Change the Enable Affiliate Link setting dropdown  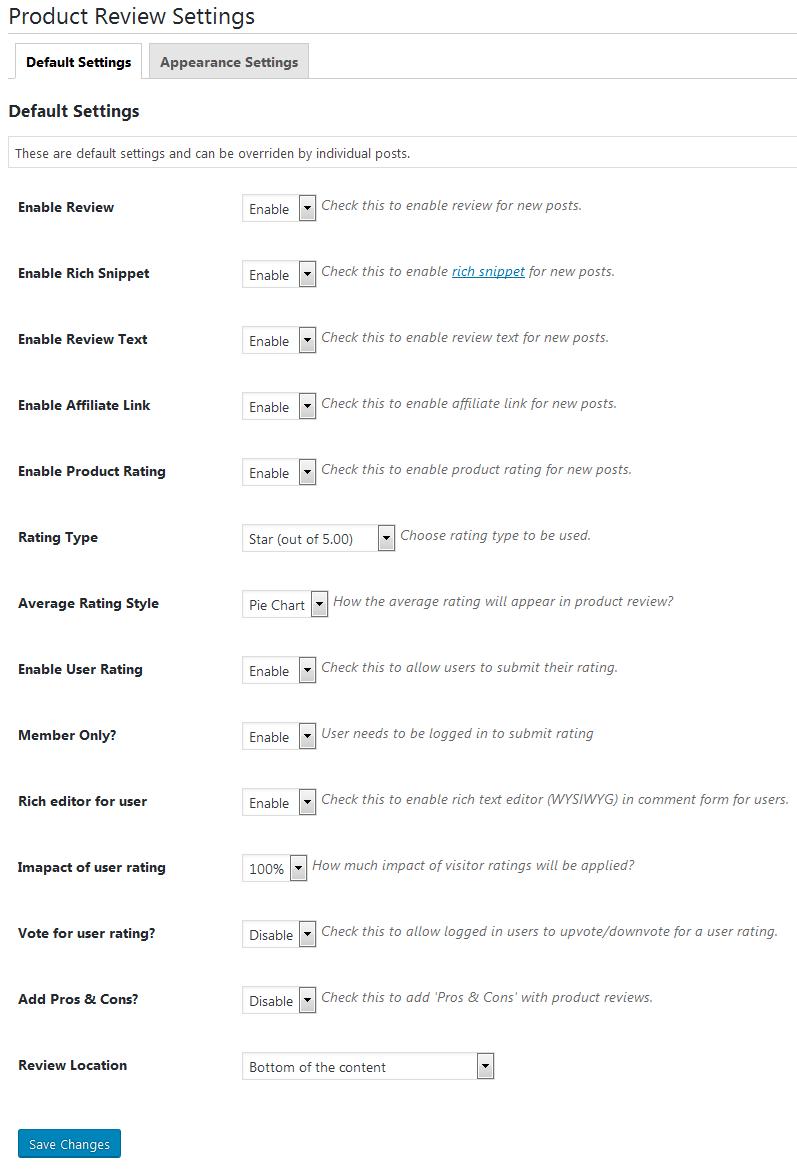[279, 406]
